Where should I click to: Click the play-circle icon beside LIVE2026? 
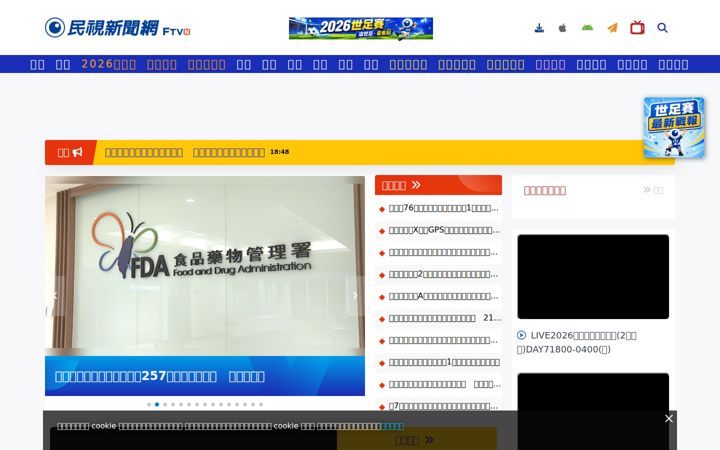pos(521,335)
